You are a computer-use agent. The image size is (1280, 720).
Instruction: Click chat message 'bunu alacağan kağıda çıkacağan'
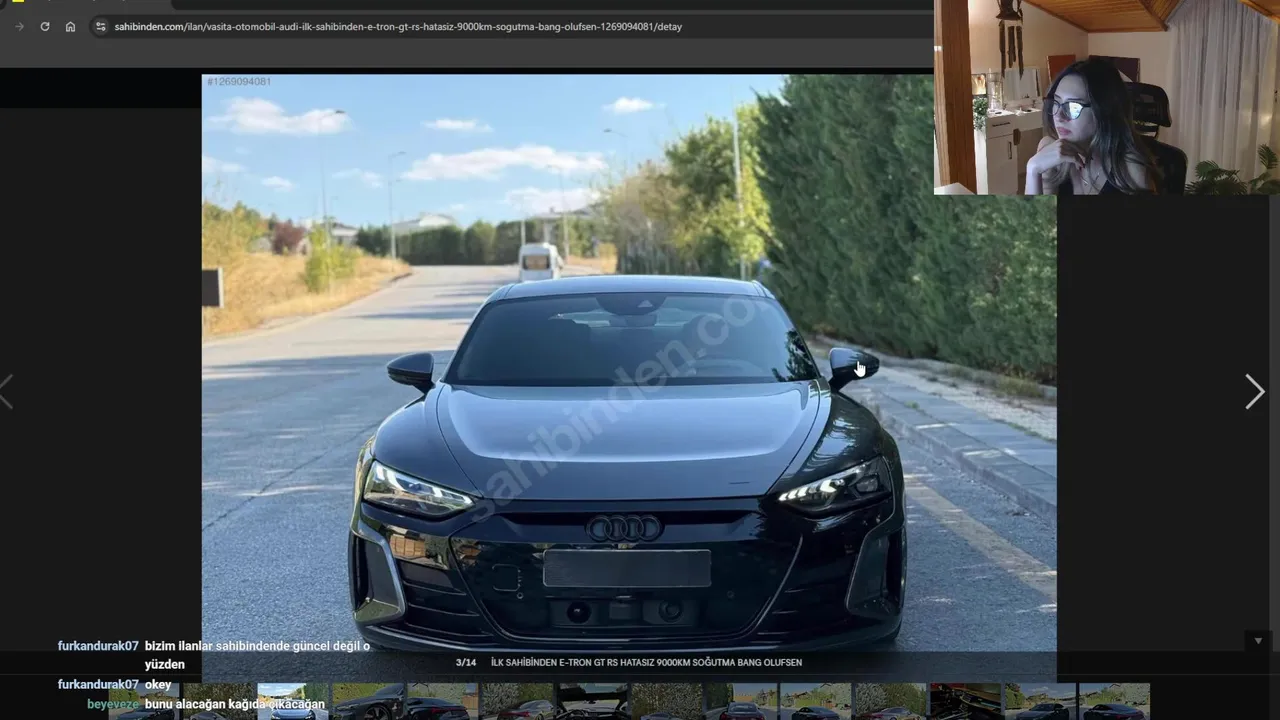coord(235,704)
